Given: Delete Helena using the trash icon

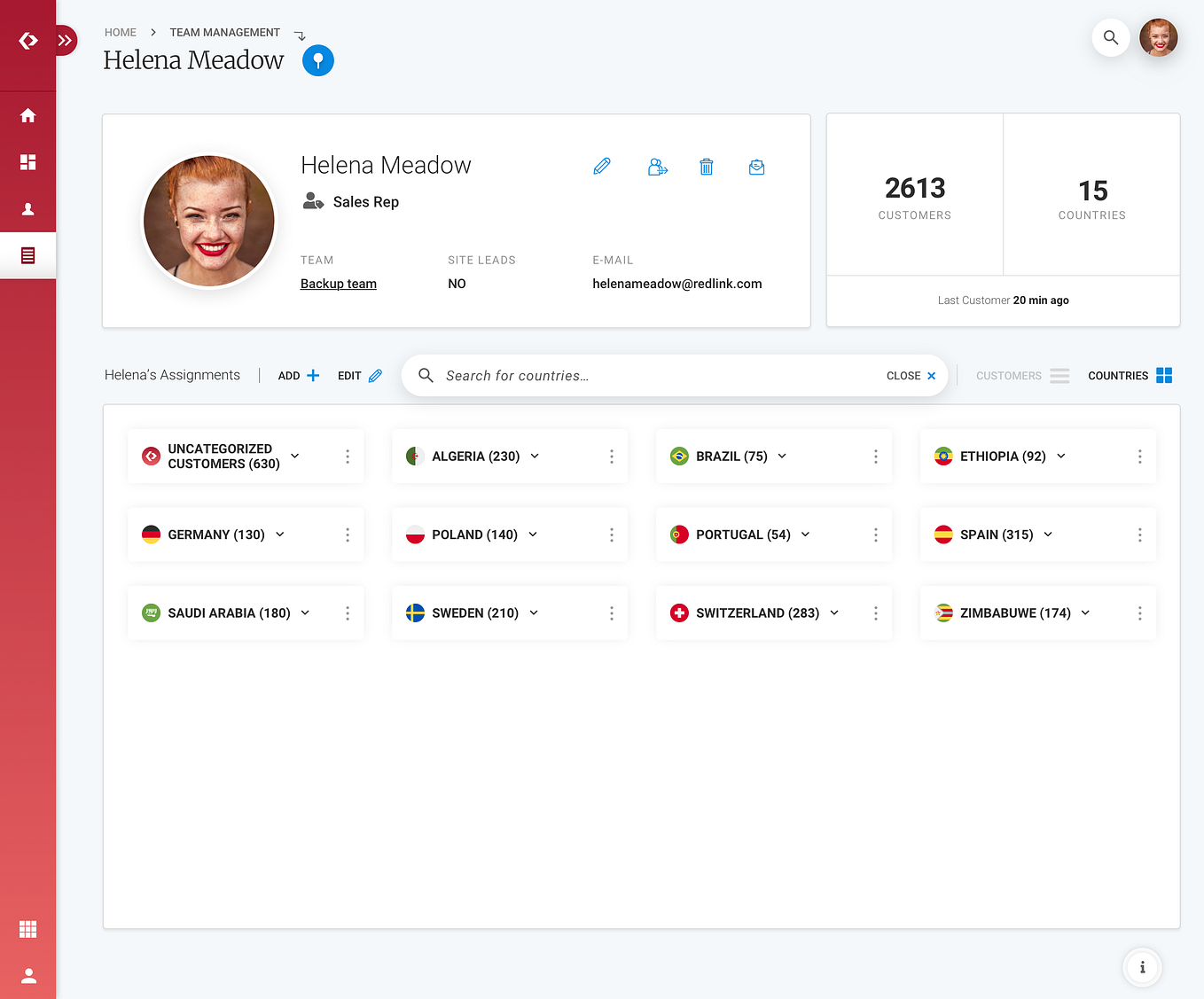Looking at the screenshot, I should [x=707, y=167].
